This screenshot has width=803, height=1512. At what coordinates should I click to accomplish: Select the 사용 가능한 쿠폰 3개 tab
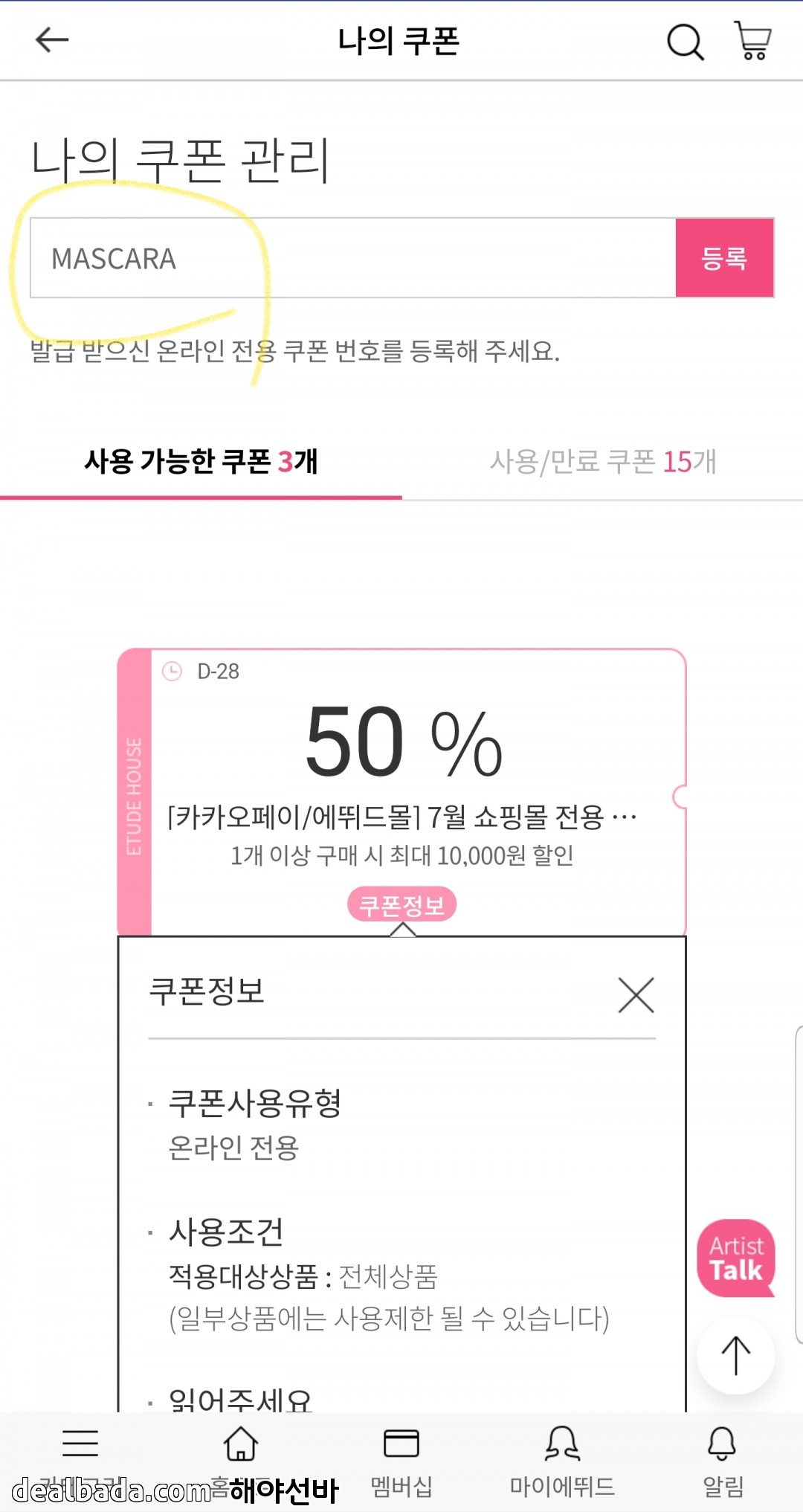click(201, 462)
